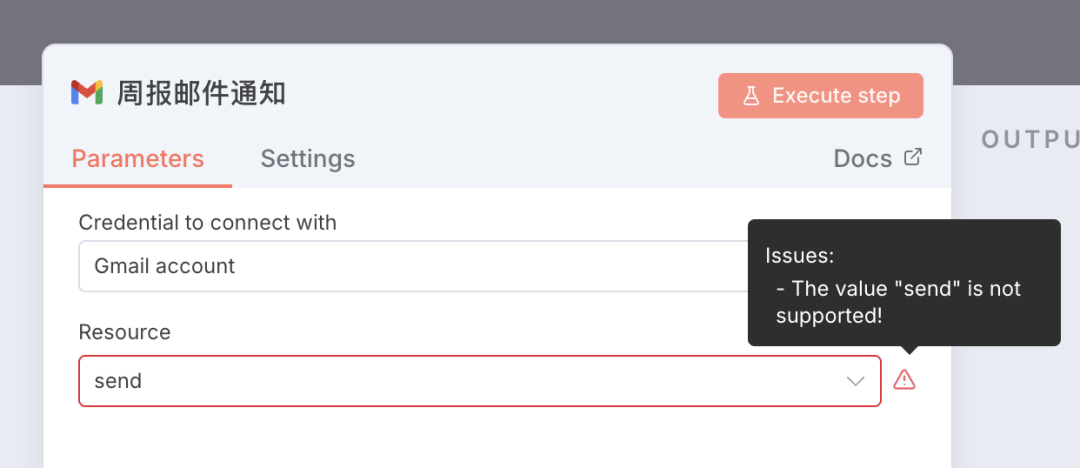This screenshot has height=468, width=1080.
Task: Click the "not supported" error message text
Action: click(x=897, y=301)
